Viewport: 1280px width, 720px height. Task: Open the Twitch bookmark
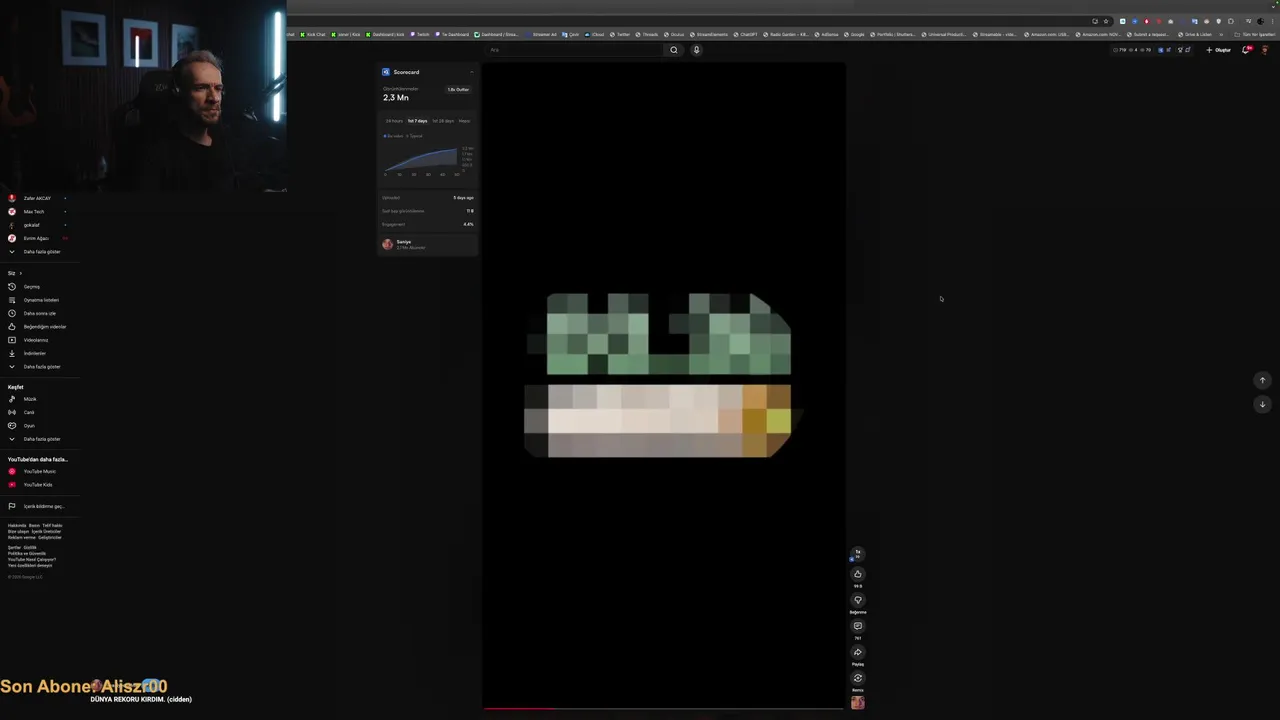coord(420,34)
